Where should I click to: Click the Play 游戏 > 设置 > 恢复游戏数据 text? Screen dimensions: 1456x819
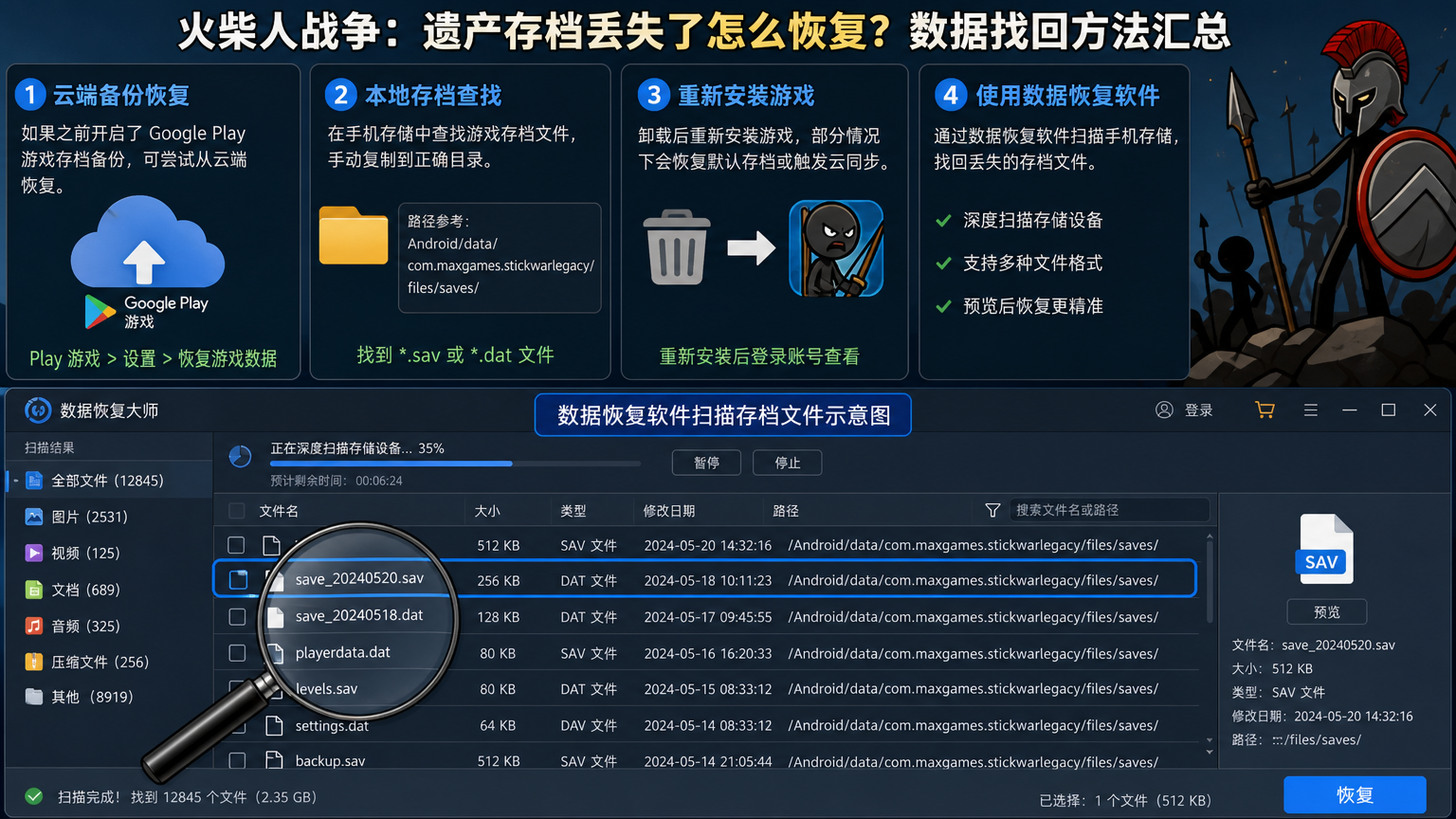154,358
